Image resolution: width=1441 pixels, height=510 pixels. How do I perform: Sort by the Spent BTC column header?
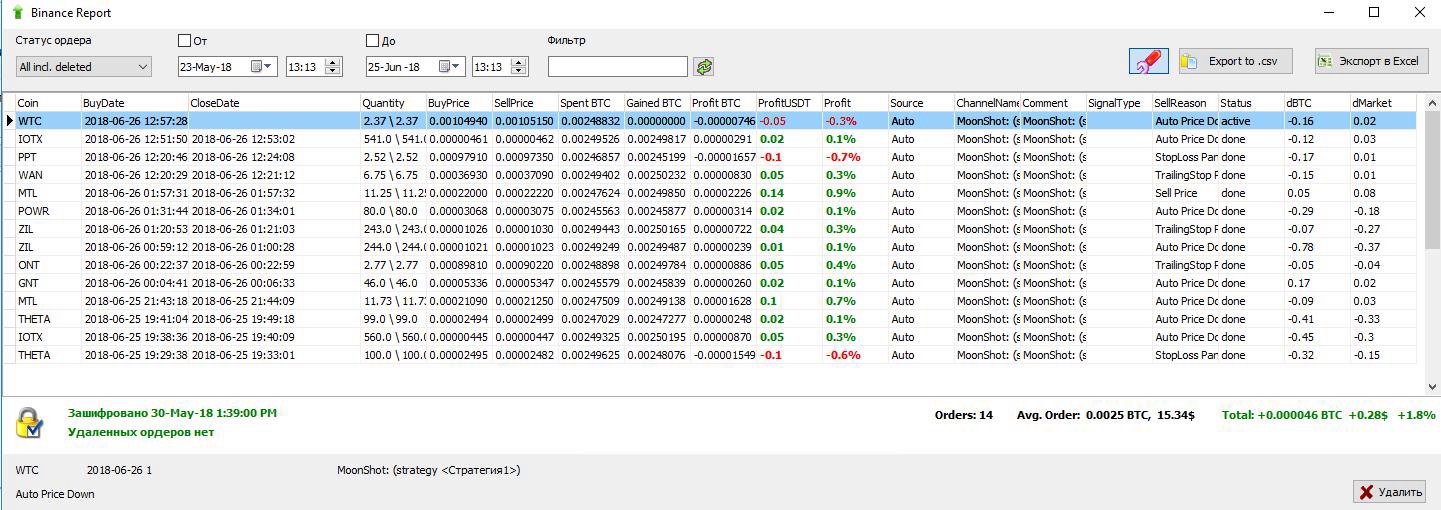591,103
